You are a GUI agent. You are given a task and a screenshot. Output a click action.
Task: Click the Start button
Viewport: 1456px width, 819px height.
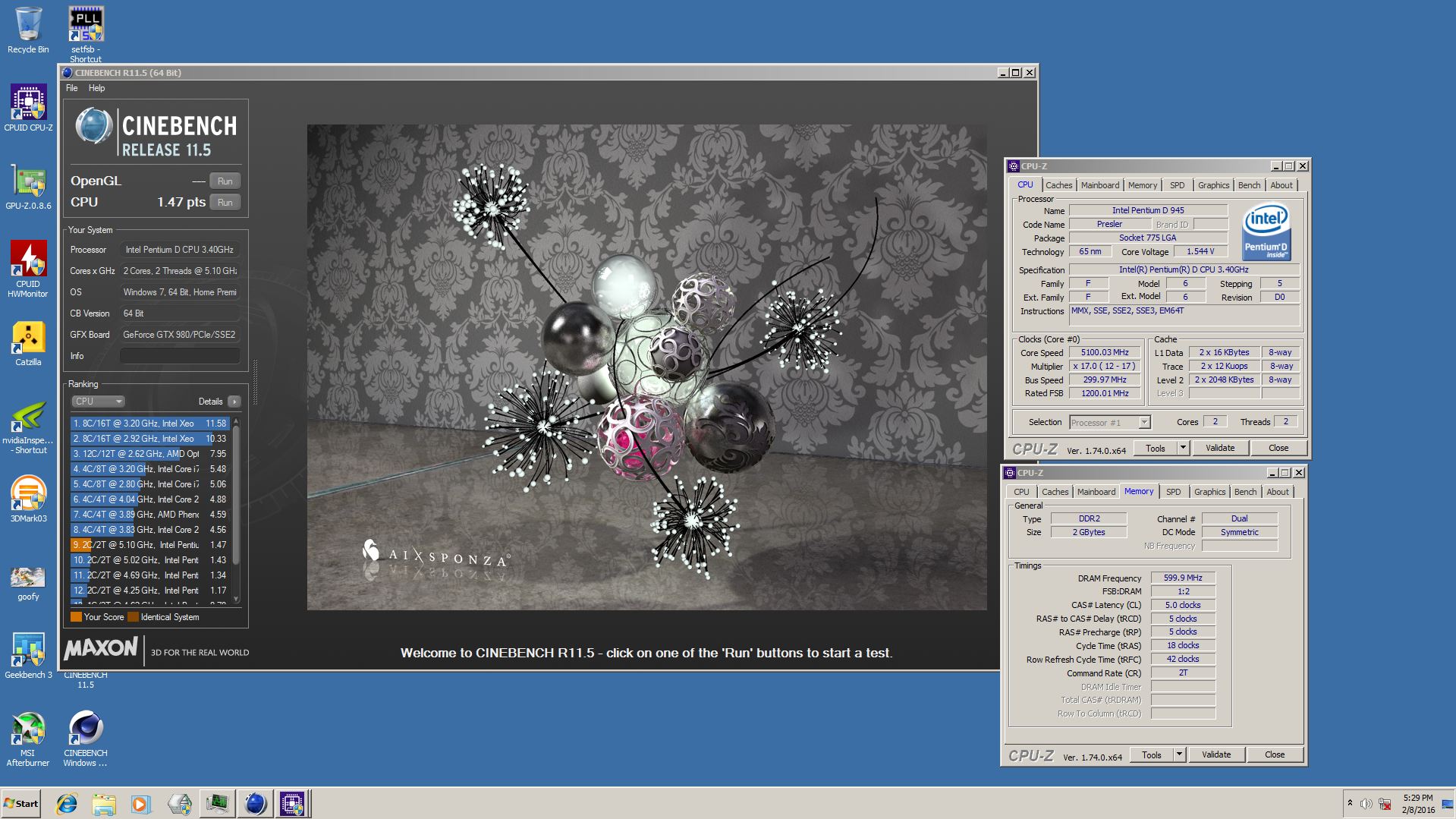(x=20, y=804)
